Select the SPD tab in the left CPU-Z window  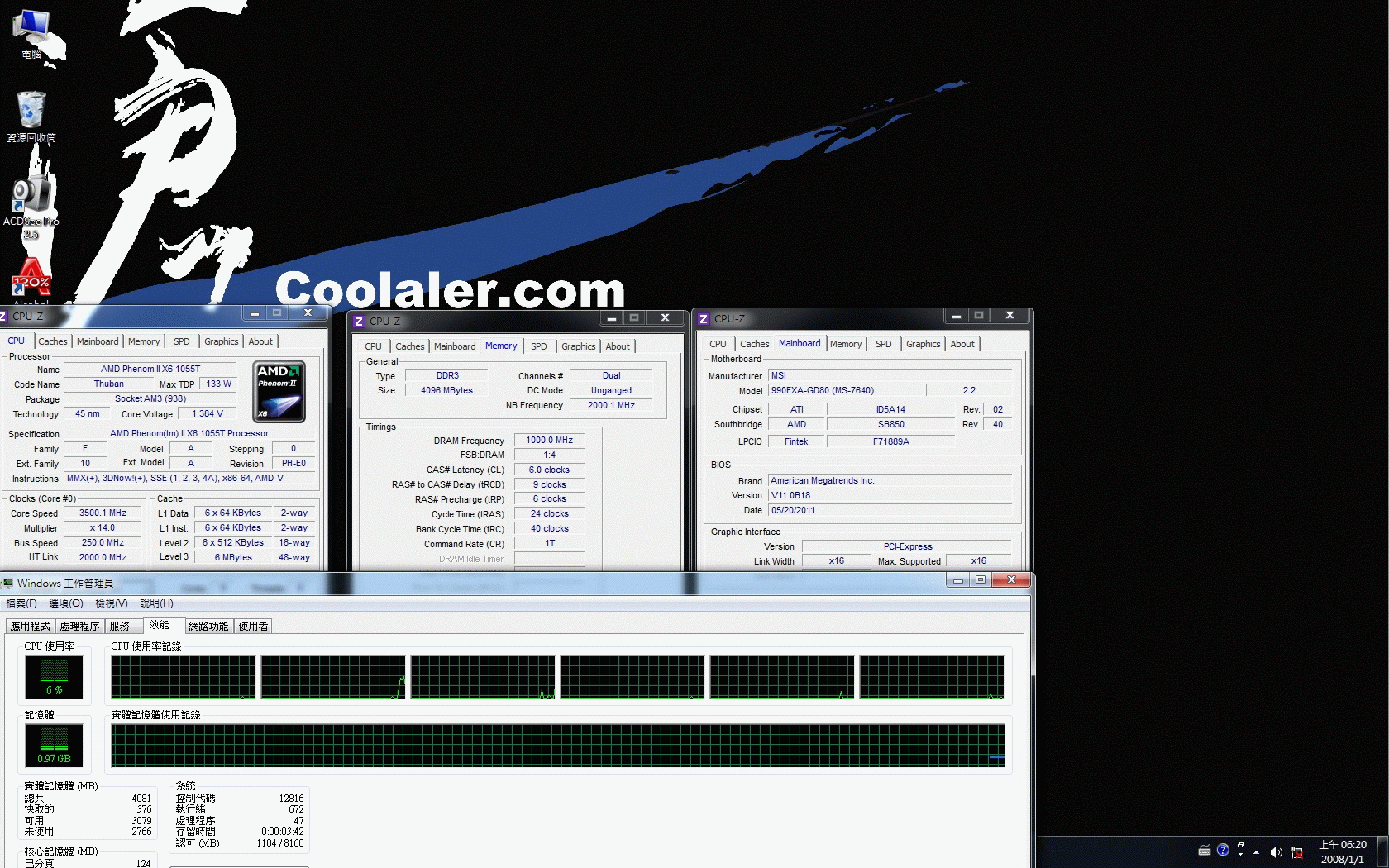point(182,341)
